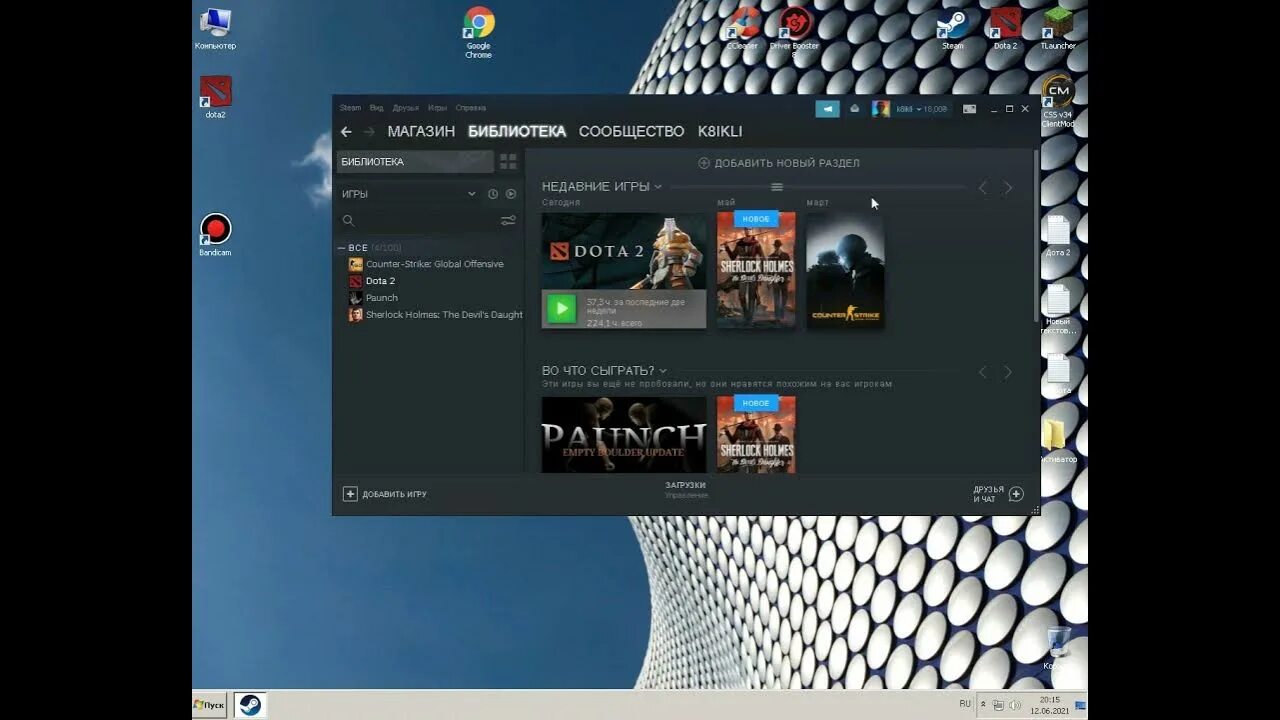Click the recent activity clock icon
Image resolution: width=1280 pixels, height=720 pixels.
tap(493, 194)
